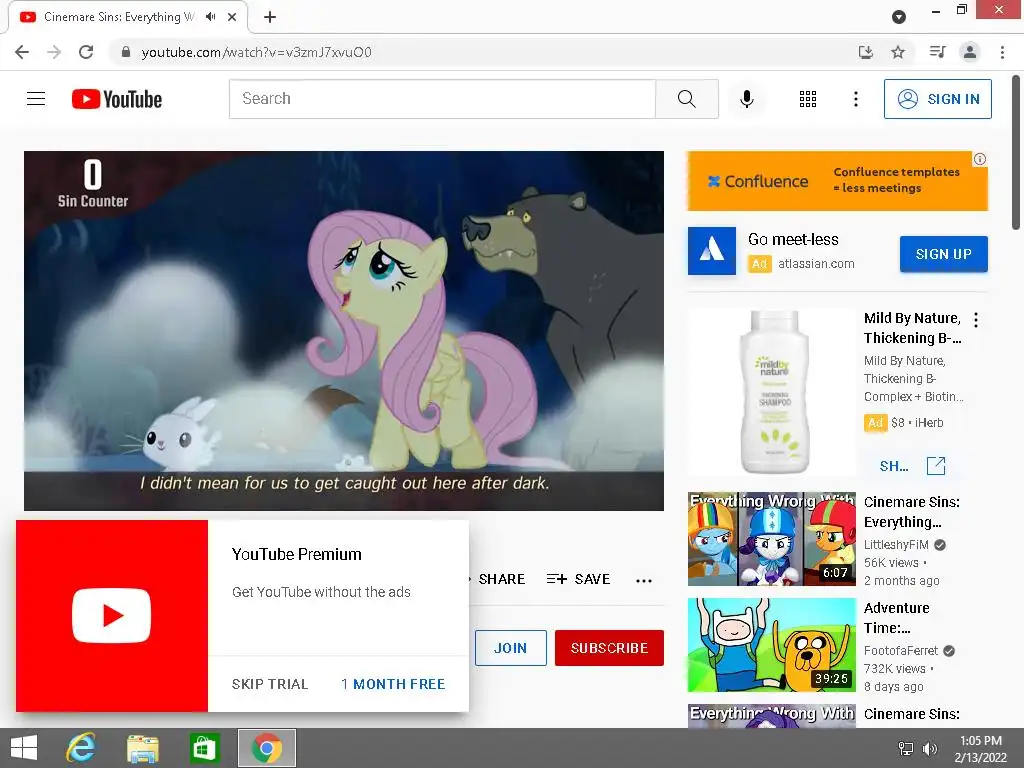Viewport: 1024px width, 768px height.
Task: Start voice search with microphone icon
Action: pyautogui.click(x=746, y=99)
